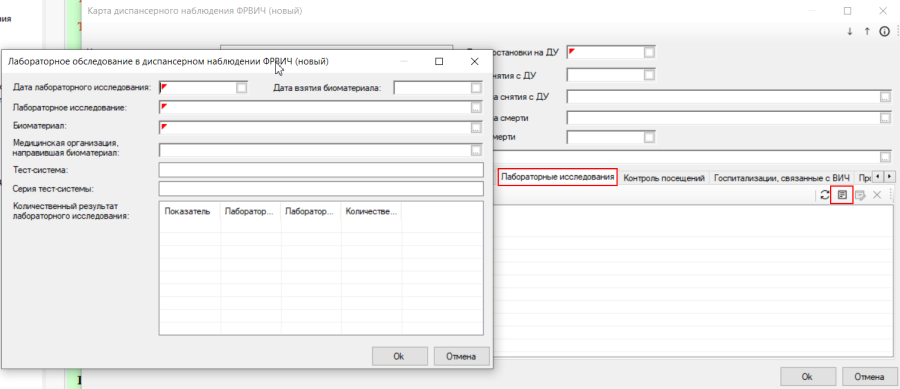Click the Показатель column header
This screenshot has height=389, width=900.
tap(187, 211)
